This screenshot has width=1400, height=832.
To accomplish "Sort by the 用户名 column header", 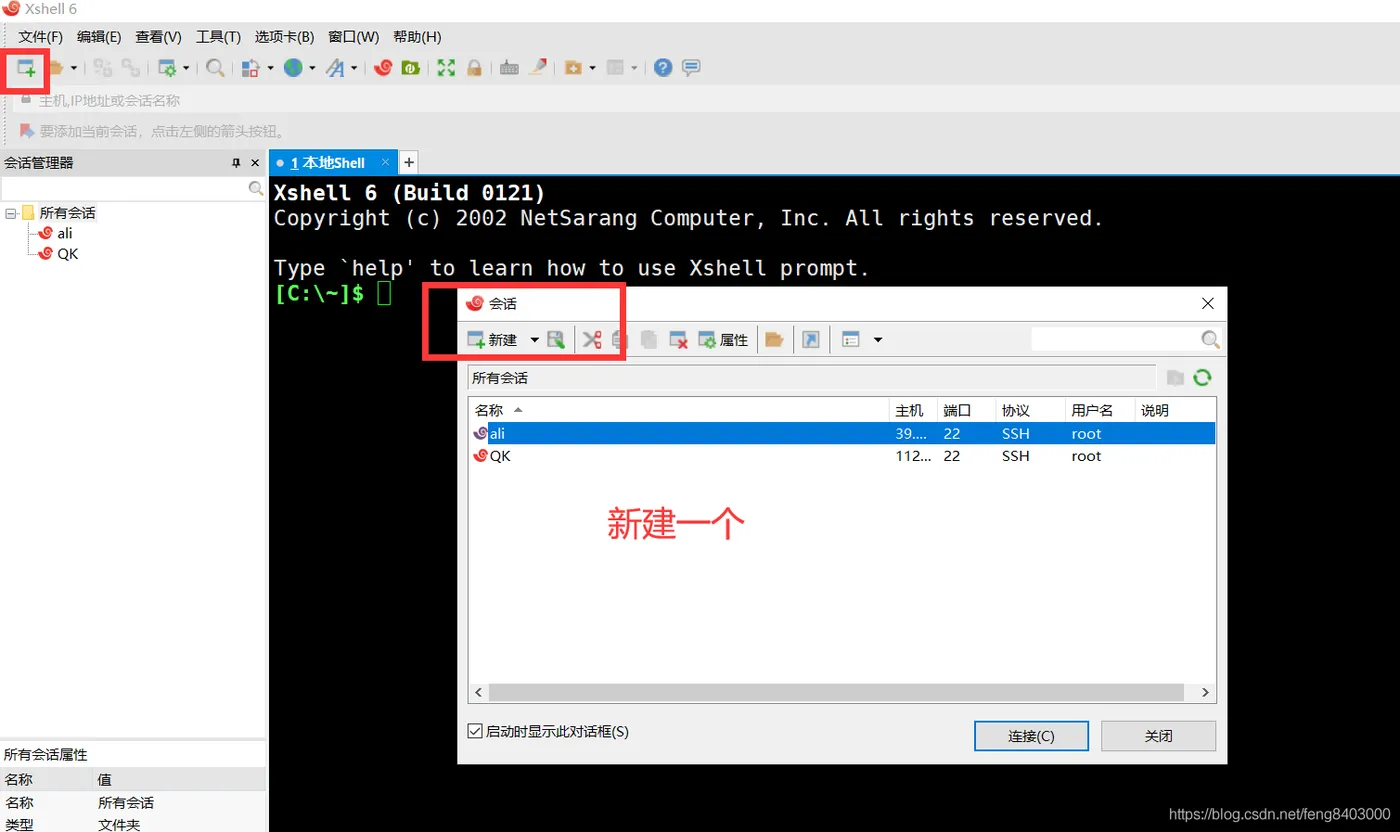I will point(1100,410).
